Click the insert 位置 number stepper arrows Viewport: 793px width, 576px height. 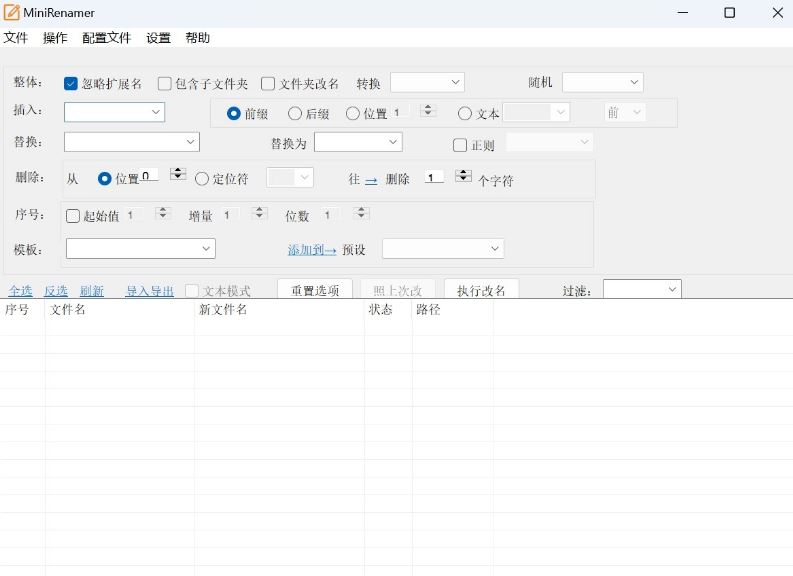(x=428, y=111)
